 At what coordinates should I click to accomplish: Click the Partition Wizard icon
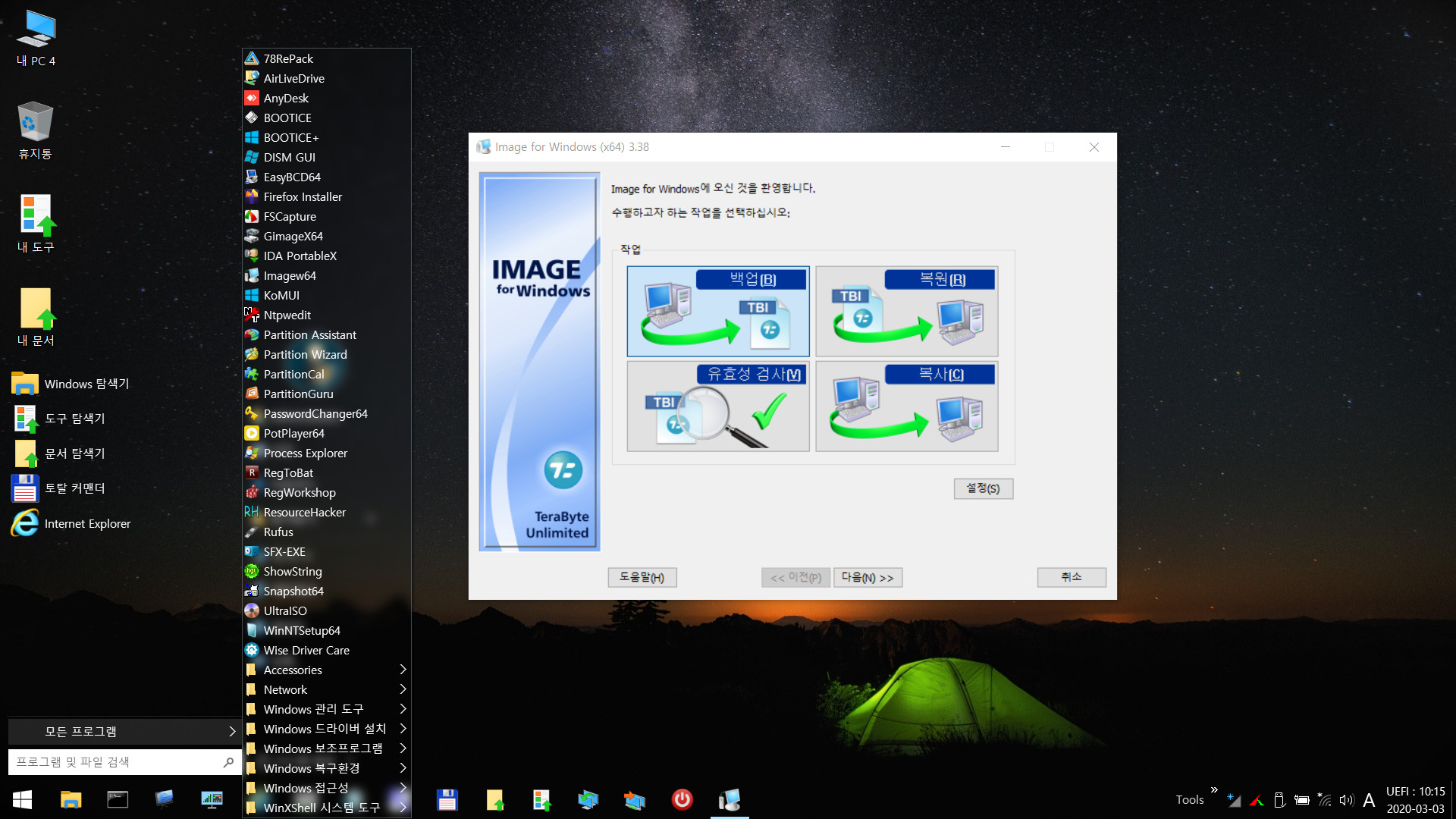252,354
